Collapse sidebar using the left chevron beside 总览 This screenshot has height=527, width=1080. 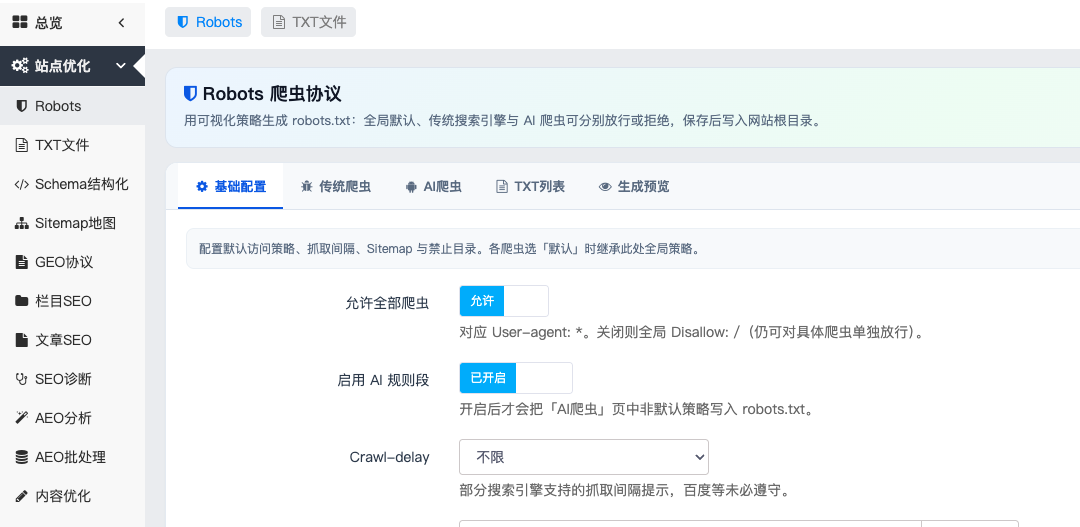pos(121,23)
